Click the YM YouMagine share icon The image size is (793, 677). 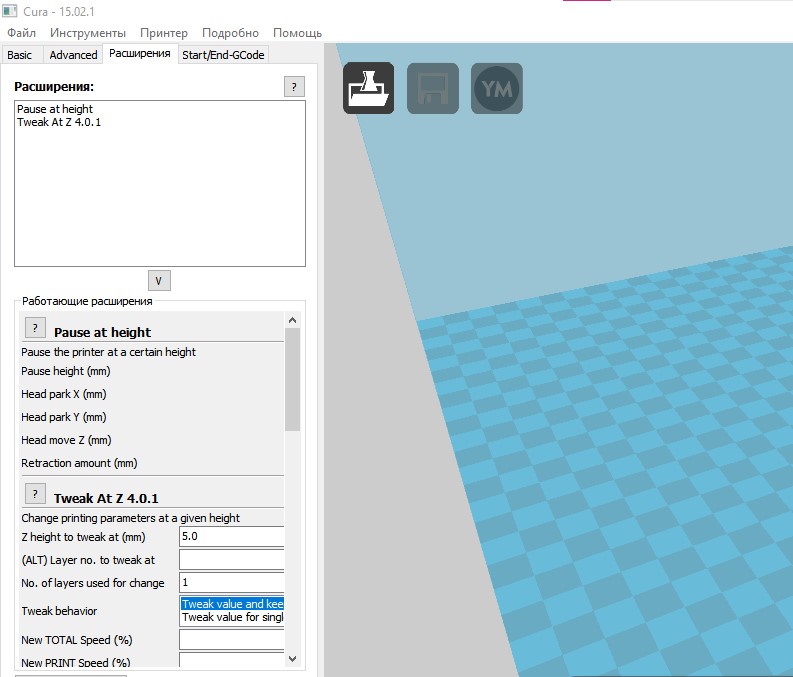(x=497, y=89)
